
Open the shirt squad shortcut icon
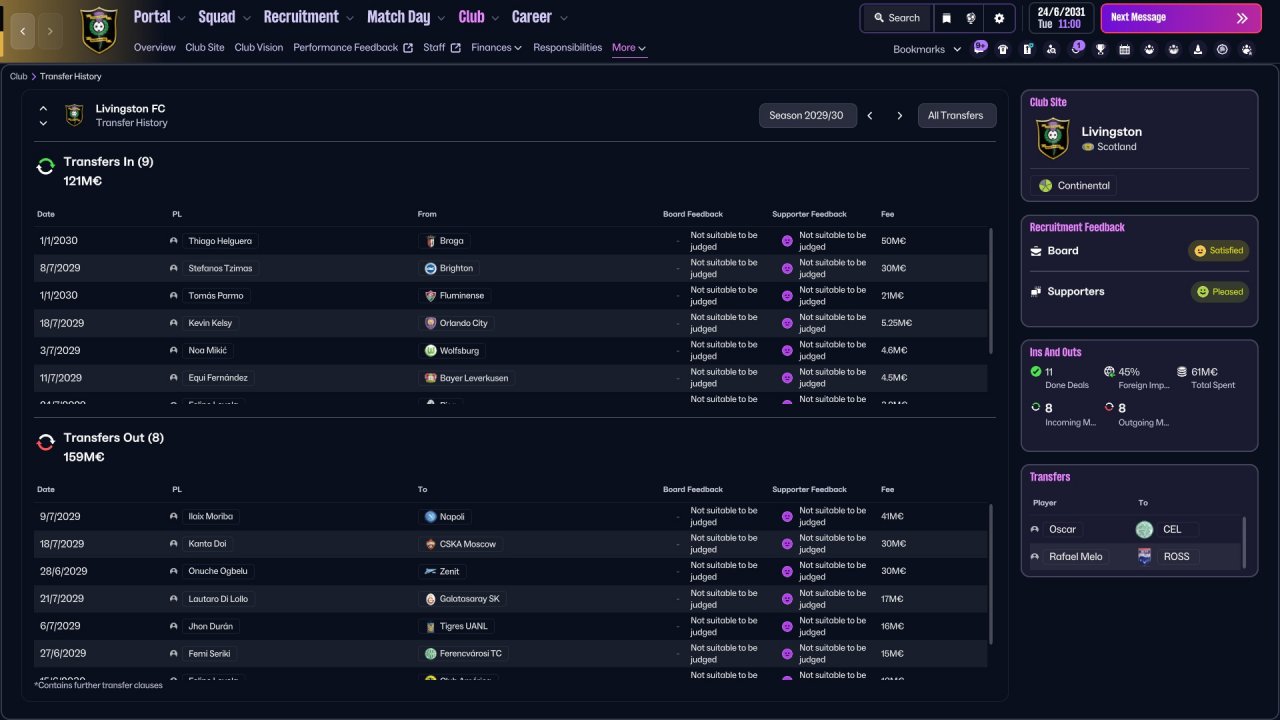pyautogui.click(x=1003, y=49)
